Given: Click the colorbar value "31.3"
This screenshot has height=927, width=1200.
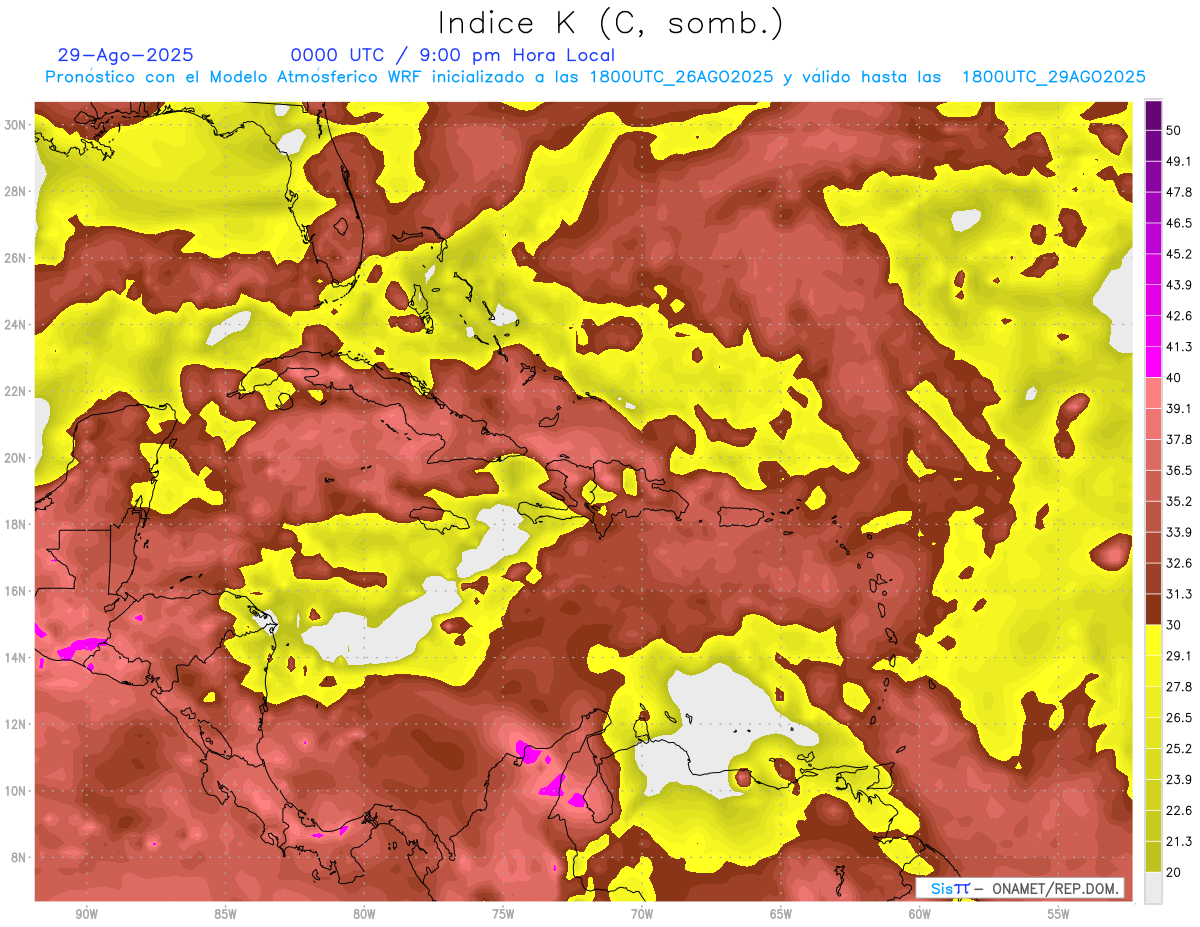Looking at the screenshot, I should [1178, 594].
